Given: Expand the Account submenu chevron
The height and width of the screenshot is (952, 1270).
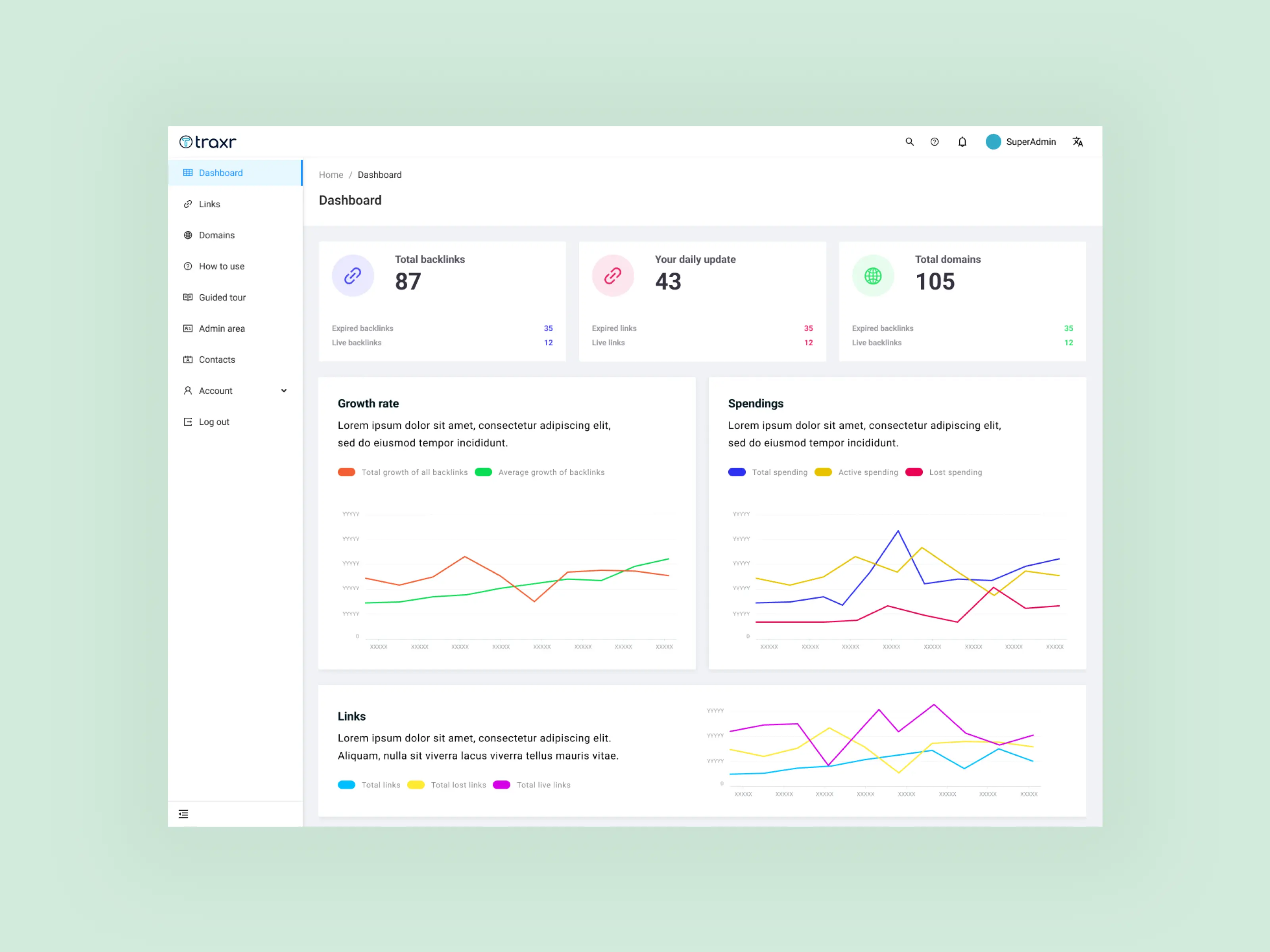Looking at the screenshot, I should [284, 391].
